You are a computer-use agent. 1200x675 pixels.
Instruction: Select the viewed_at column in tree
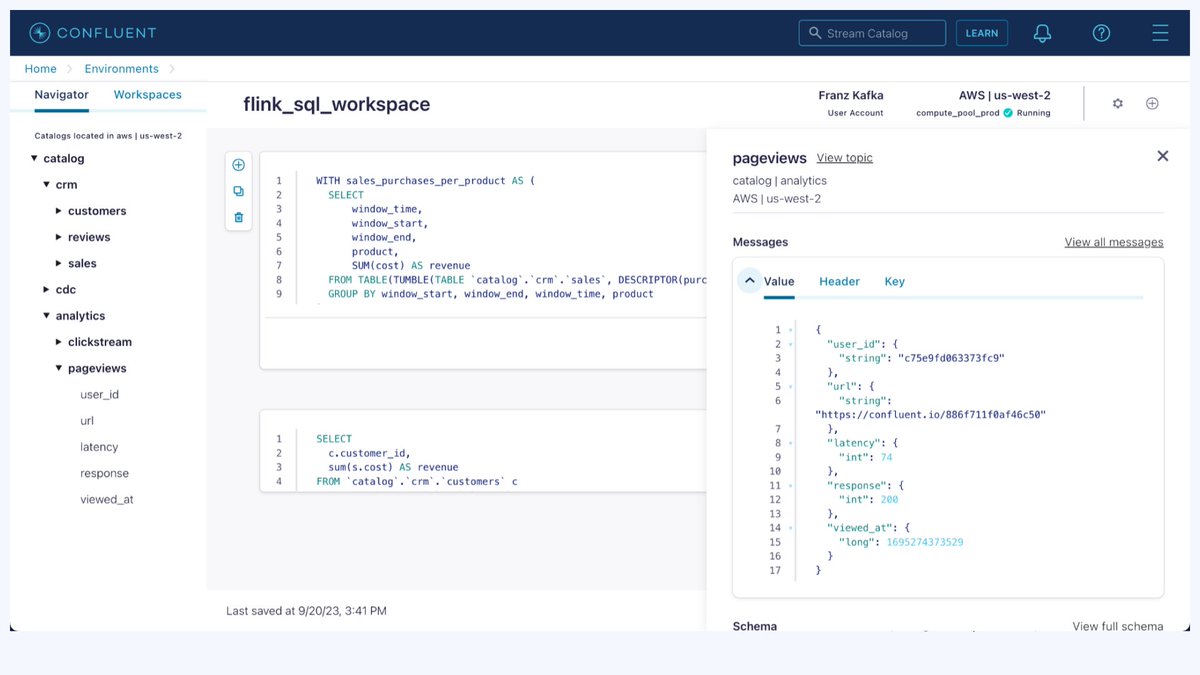click(x=107, y=499)
